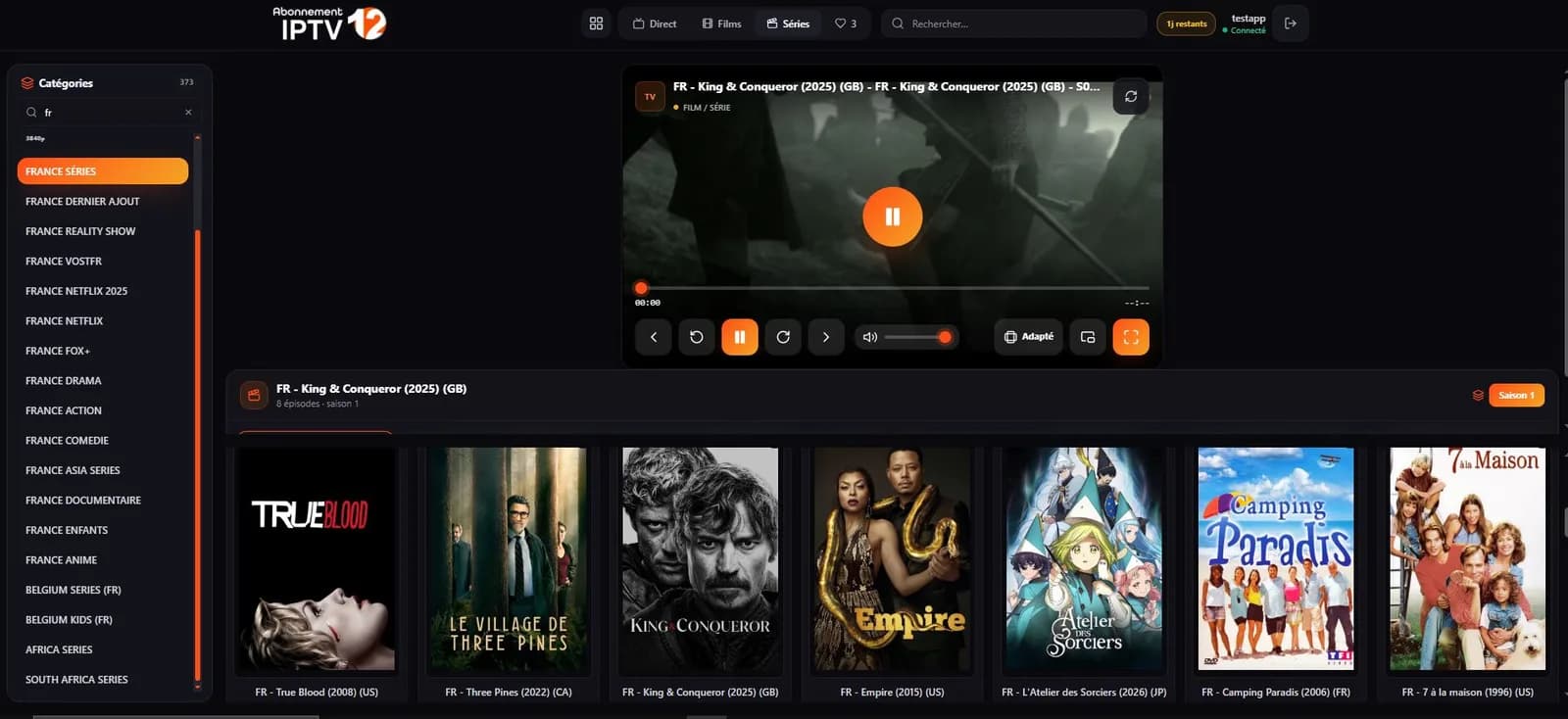The height and width of the screenshot is (719, 1568).
Task: Rewind with the counterclockwise arrow button
Action: 697,337
